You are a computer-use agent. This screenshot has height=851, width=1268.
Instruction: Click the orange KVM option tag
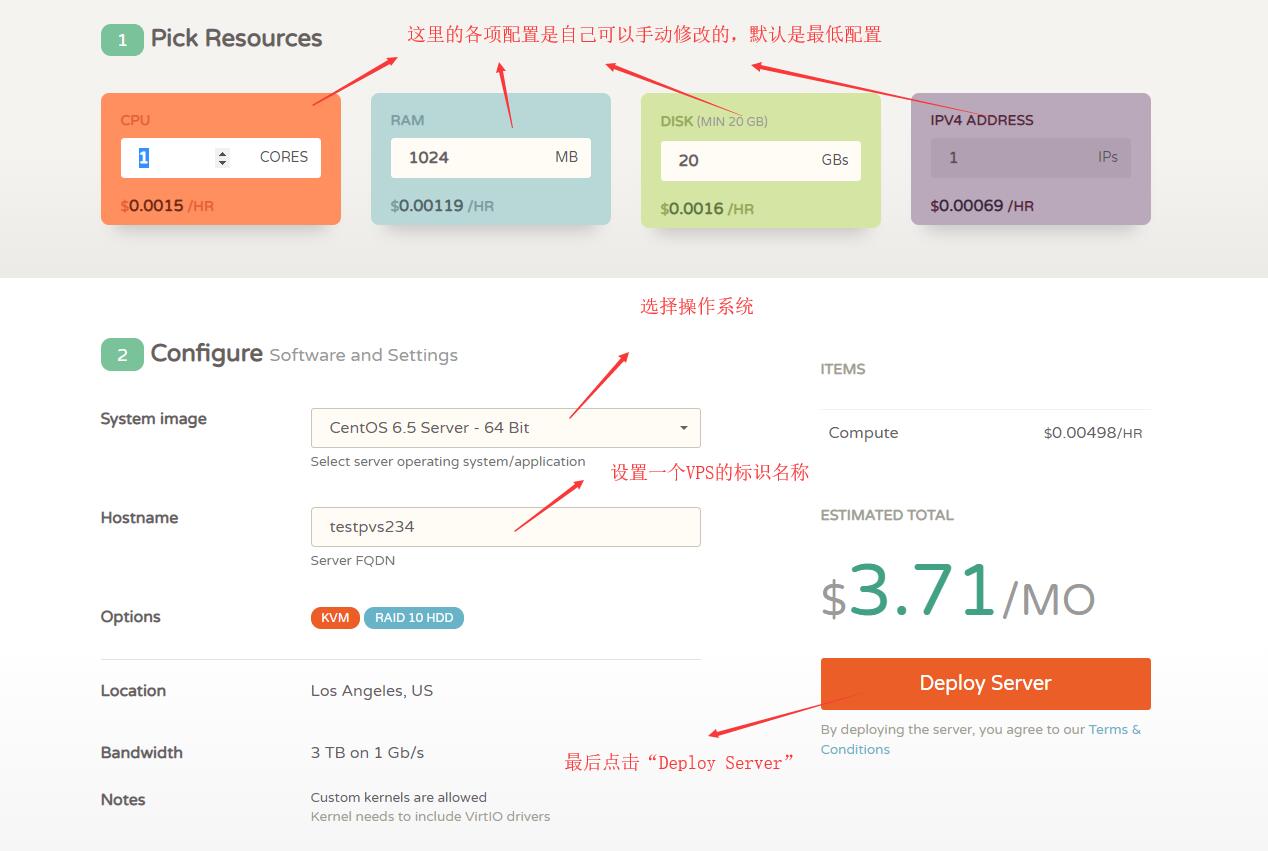[x=335, y=618]
